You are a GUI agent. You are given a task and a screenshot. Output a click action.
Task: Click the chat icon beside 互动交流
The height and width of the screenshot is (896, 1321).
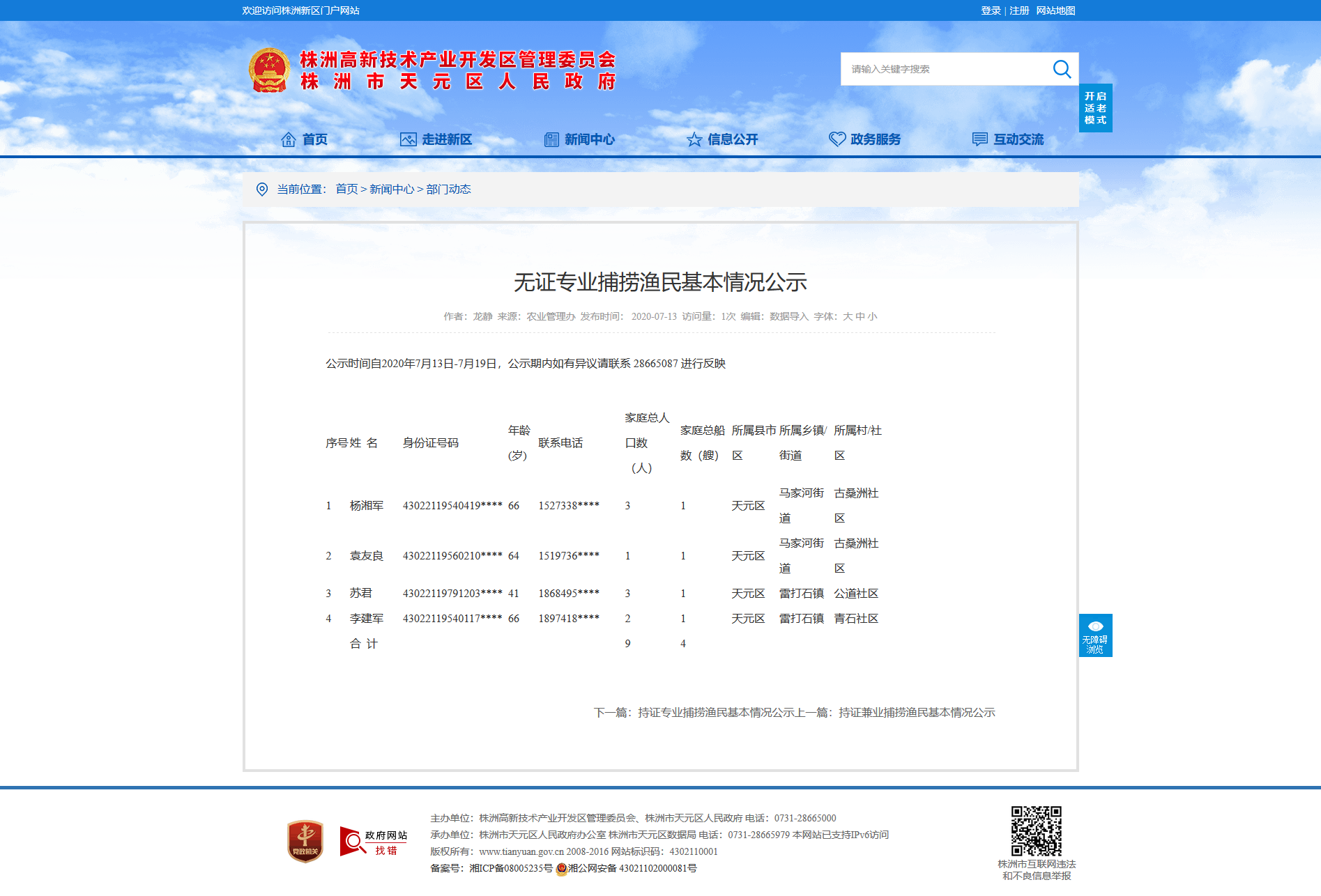pyautogui.click(x=980, y=139)
